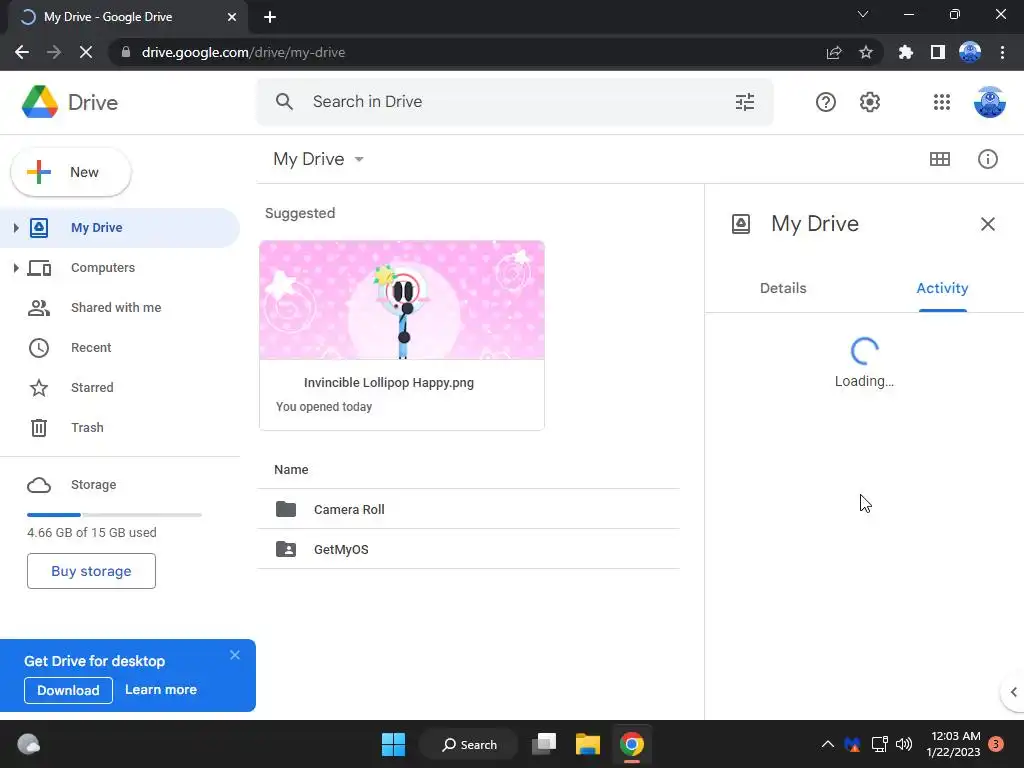
Task: Click the Buy storage button
Action: (91, 571)
